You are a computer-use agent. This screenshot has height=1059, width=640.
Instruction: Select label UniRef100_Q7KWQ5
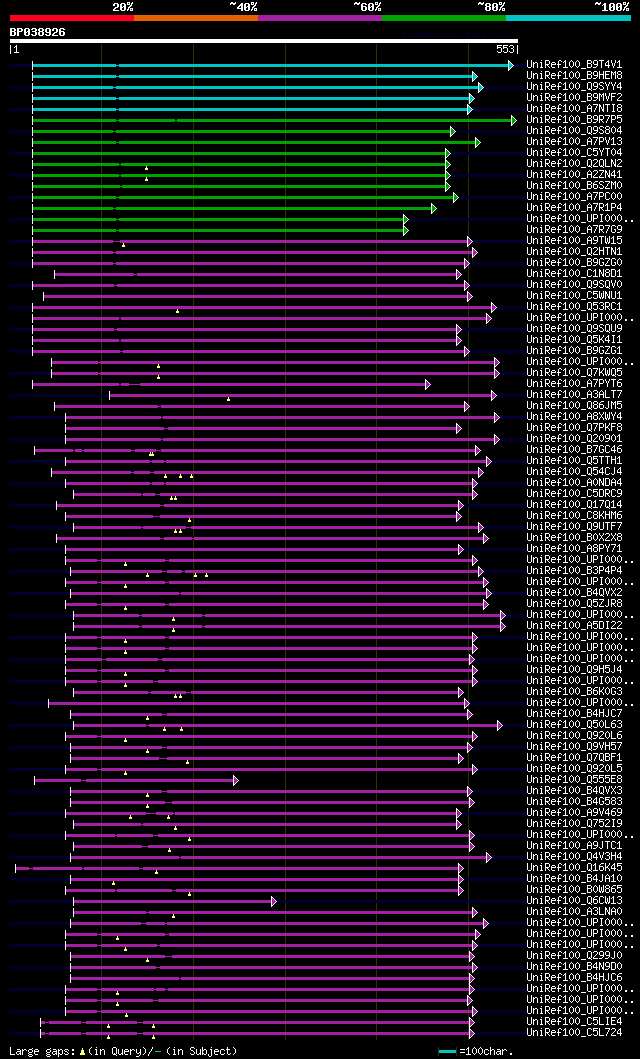click(x=575, y=373)
